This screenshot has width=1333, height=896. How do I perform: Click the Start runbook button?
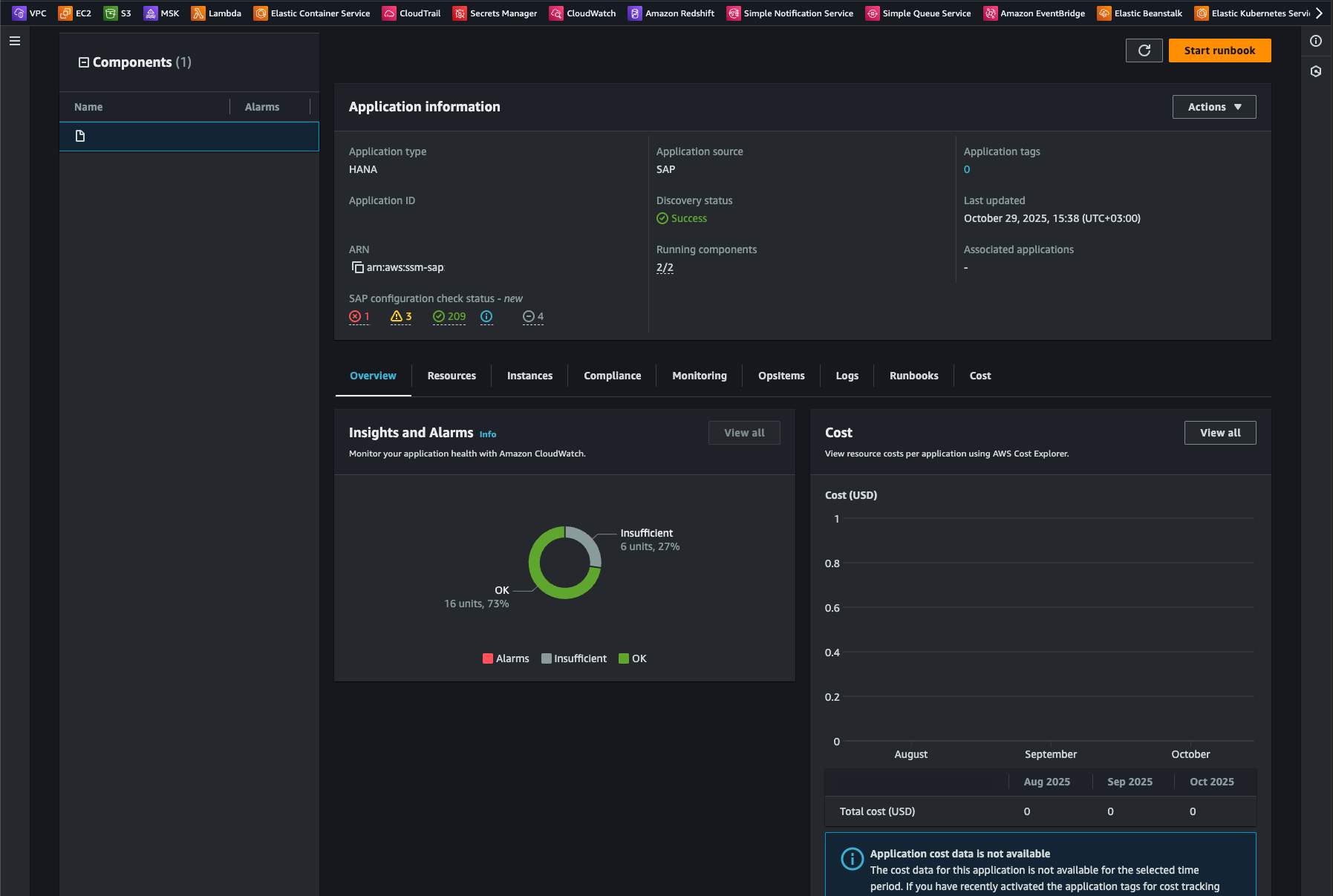tap(1219, 50)
